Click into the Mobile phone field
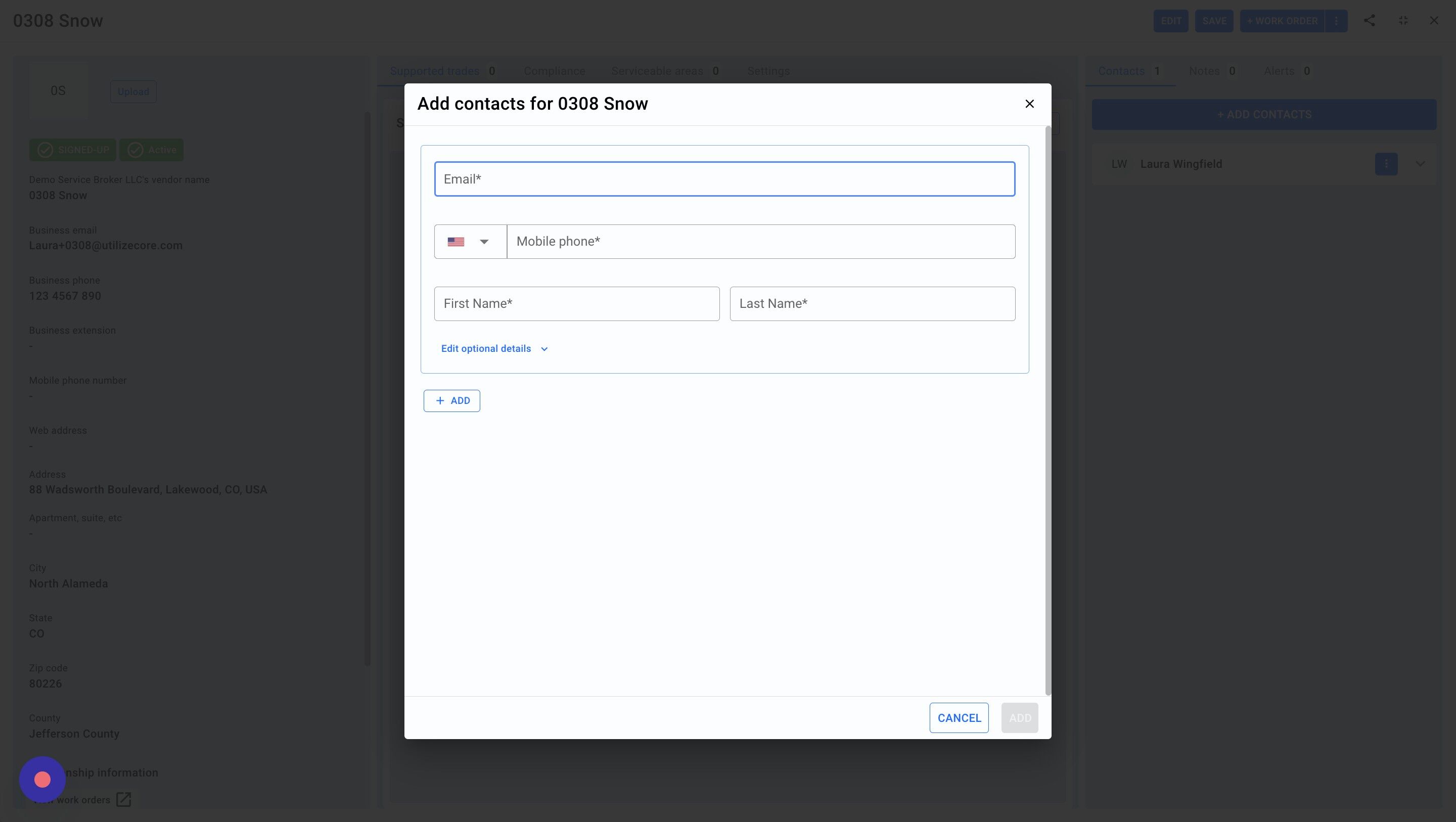Image resolution: width=1456 pixels, height=822 pixels. click(760, 242)
